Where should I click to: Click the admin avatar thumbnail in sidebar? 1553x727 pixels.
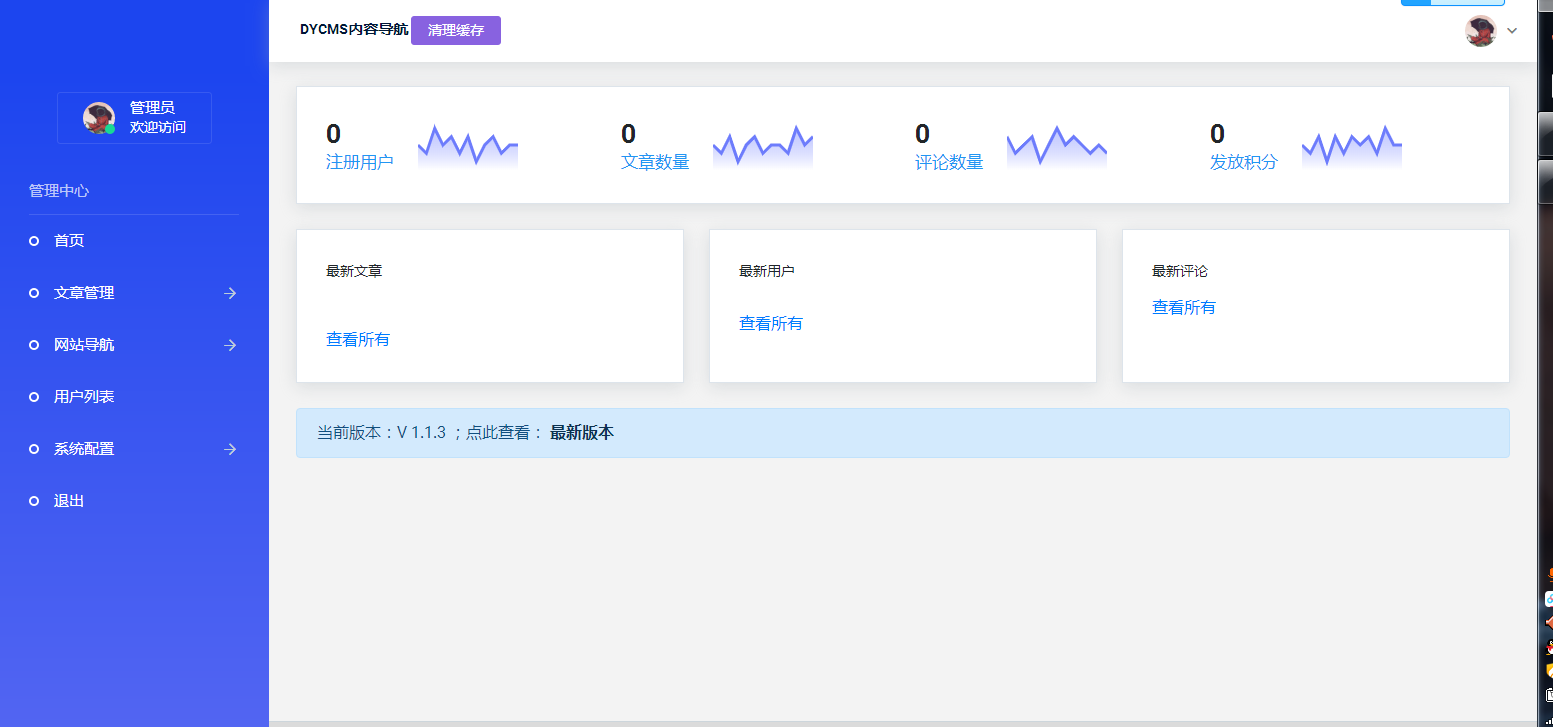97,117
